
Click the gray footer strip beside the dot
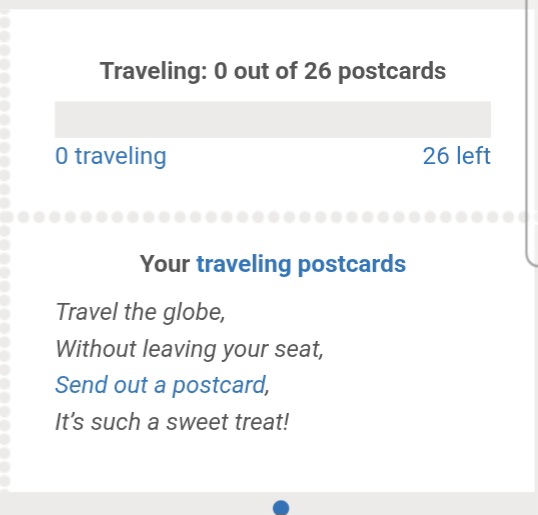click(x=137, y=504)
